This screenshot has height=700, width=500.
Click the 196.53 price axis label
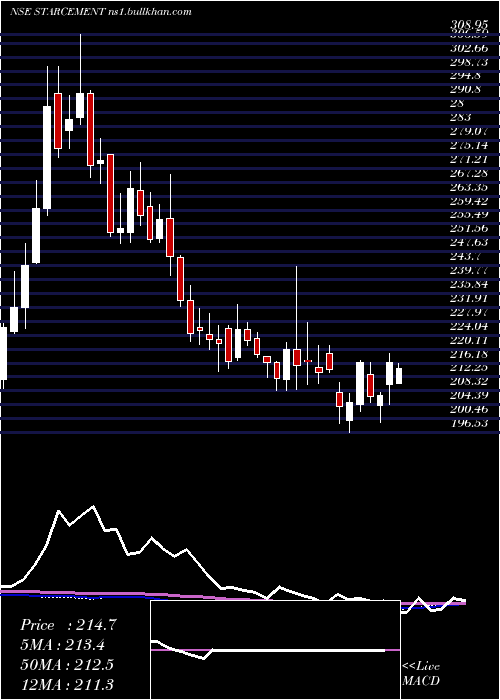[469, 423]
